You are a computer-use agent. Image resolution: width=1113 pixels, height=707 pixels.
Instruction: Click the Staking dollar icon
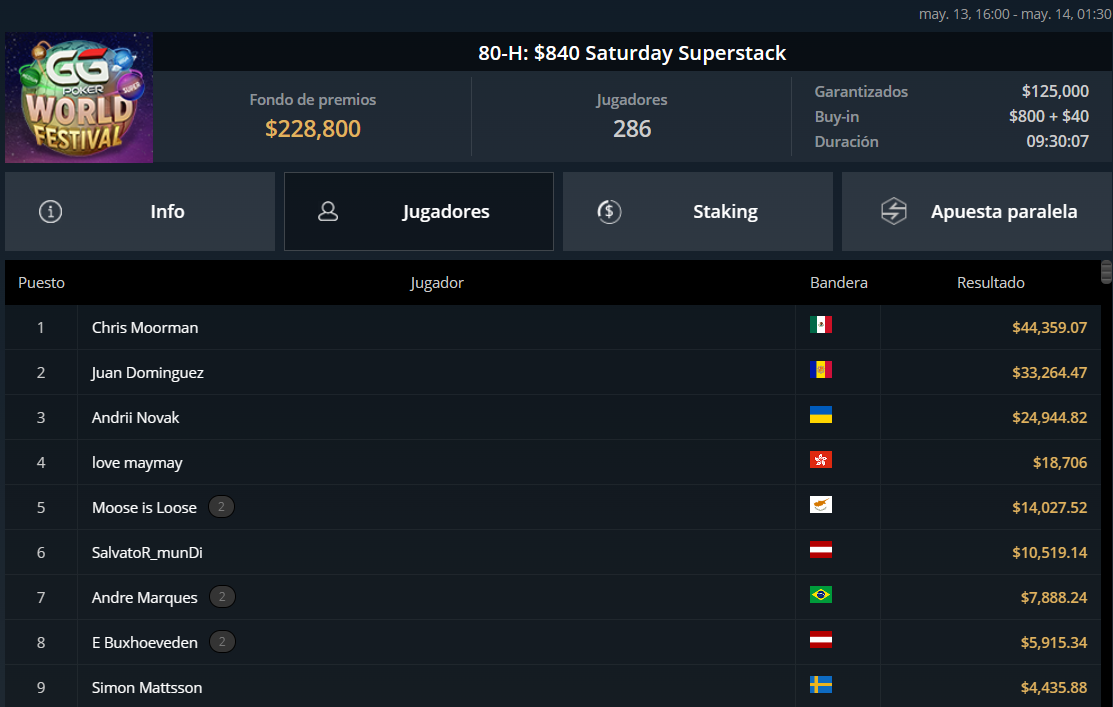[609, 212]
